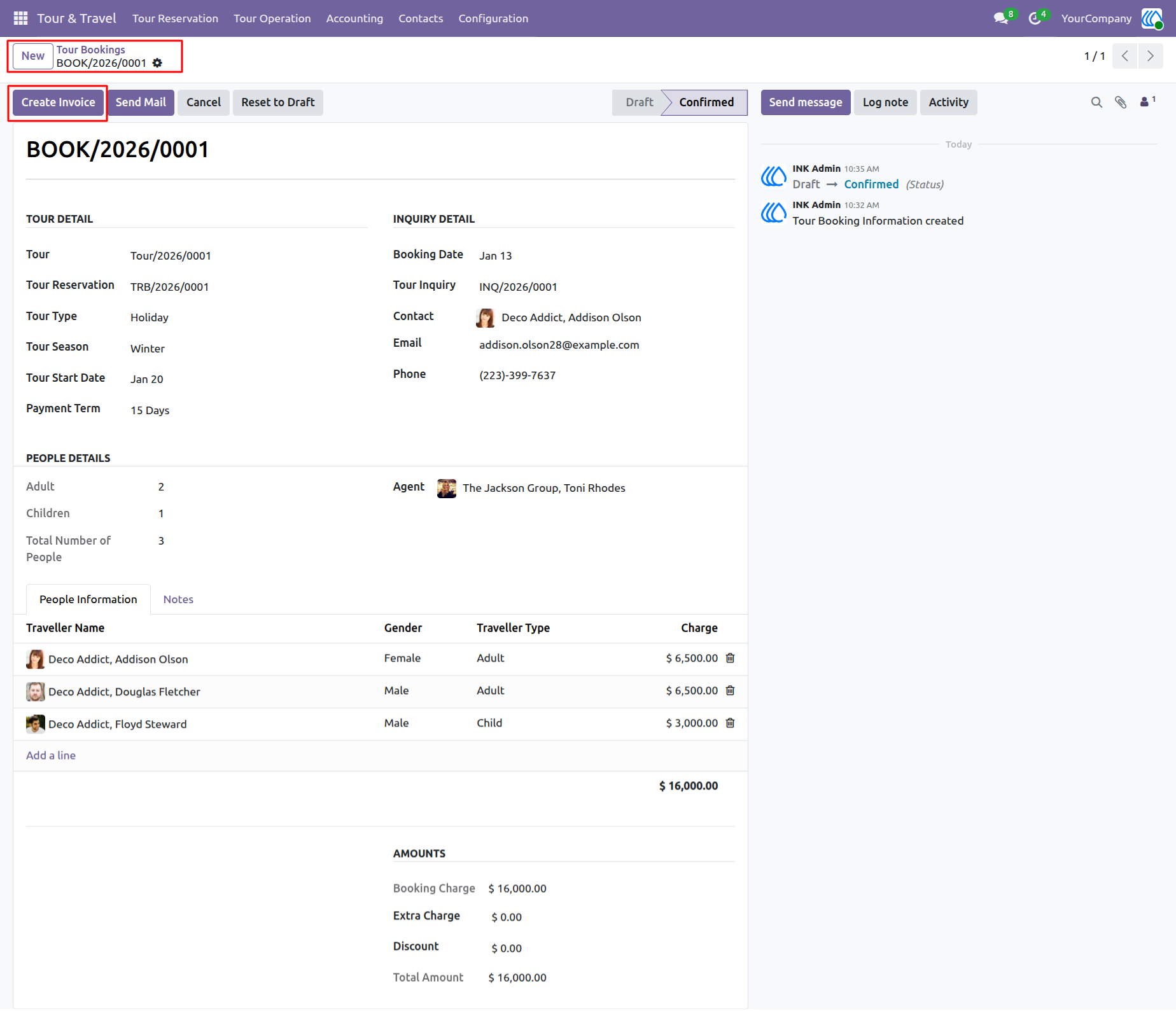Click Discount amount field

pos(507,948)
